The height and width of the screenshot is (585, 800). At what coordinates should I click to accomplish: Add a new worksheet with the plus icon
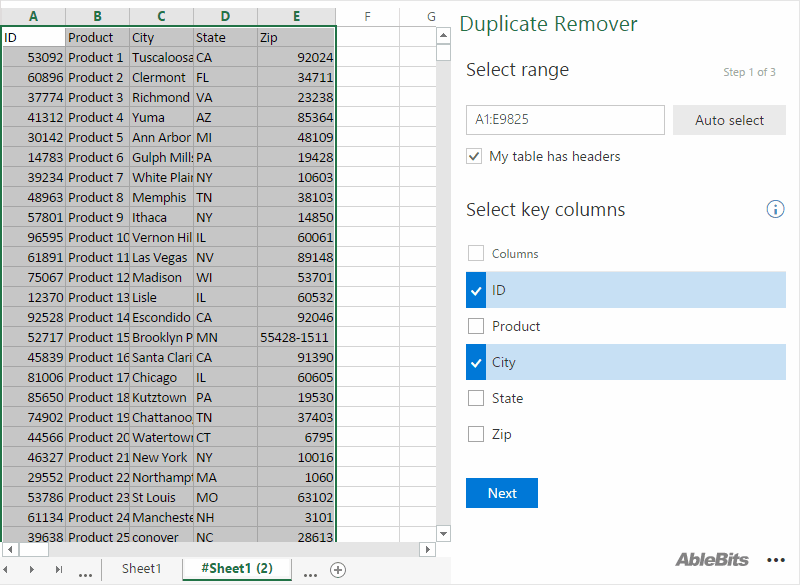(x=337, y=568)
